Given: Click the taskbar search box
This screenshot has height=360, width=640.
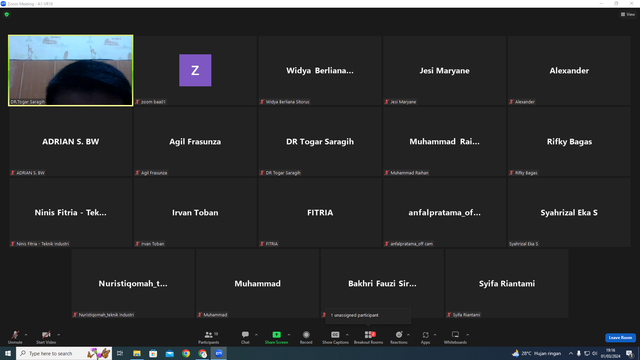Looking at the screenshot, I should (x=64, y=353).
